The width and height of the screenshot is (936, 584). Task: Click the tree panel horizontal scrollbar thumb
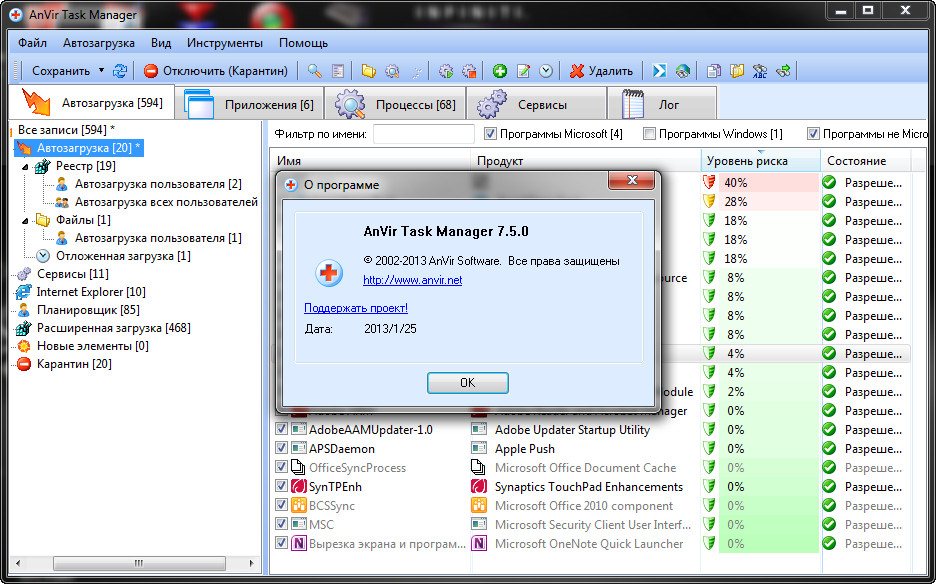[x=139, y=563]
